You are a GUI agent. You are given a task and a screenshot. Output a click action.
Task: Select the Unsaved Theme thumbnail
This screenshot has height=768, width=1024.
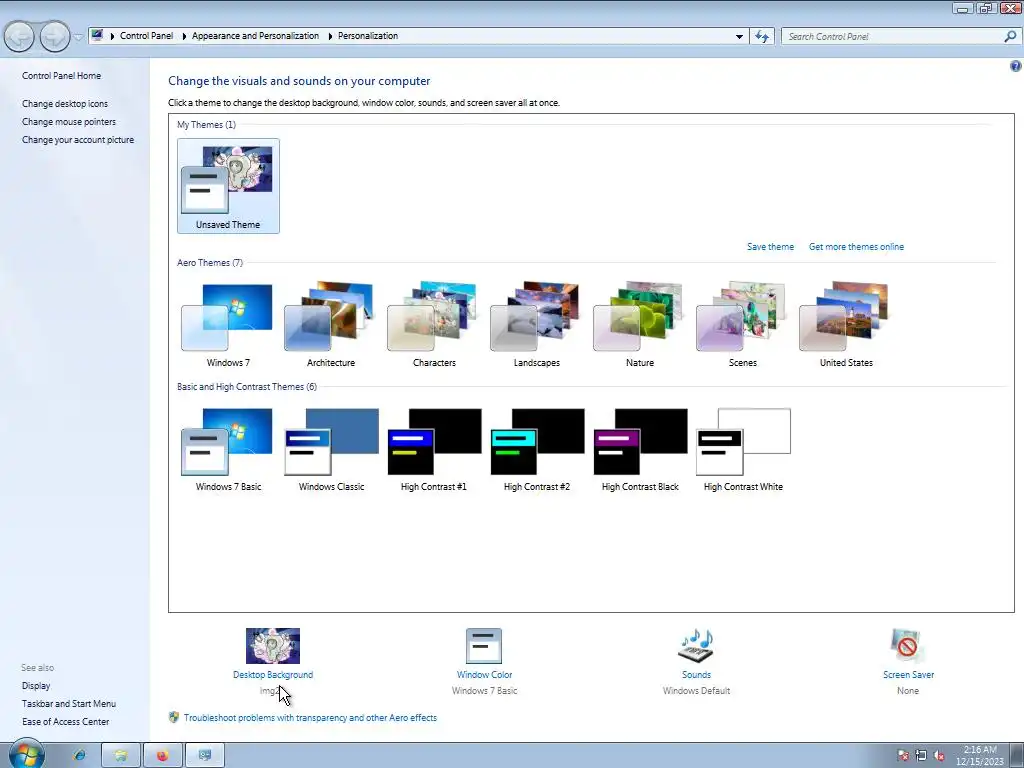(x=228, y=185)
